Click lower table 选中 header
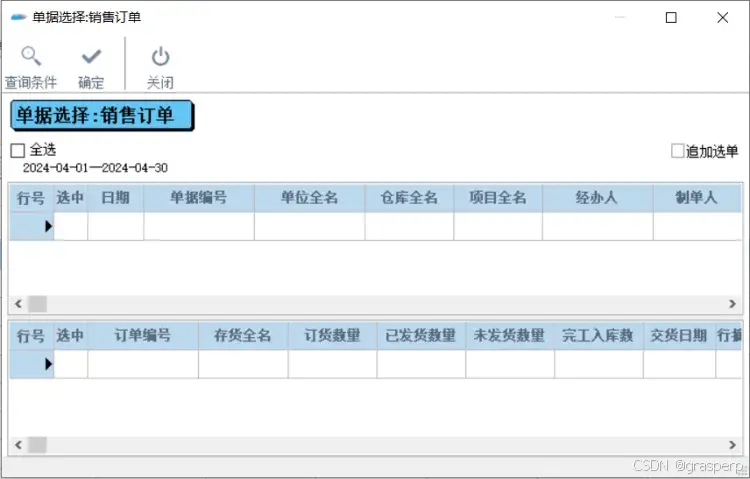The height and width of the screenshot is (479, 750). pyautogui.click(x=70, y=335)
